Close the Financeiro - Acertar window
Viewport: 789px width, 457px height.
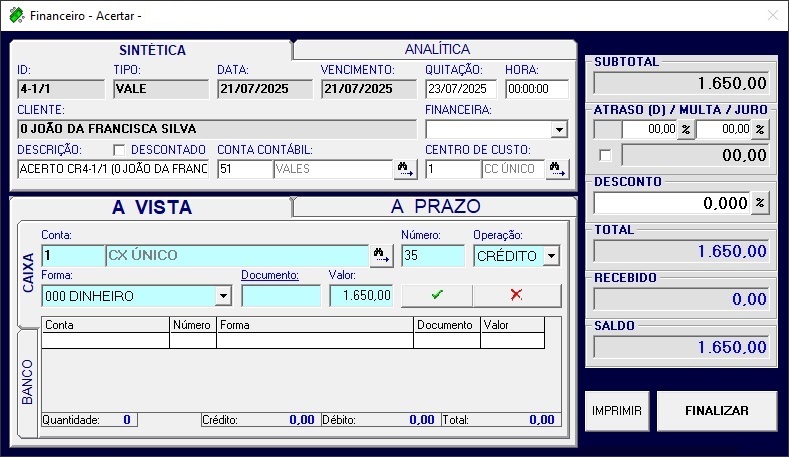[773, 16]
